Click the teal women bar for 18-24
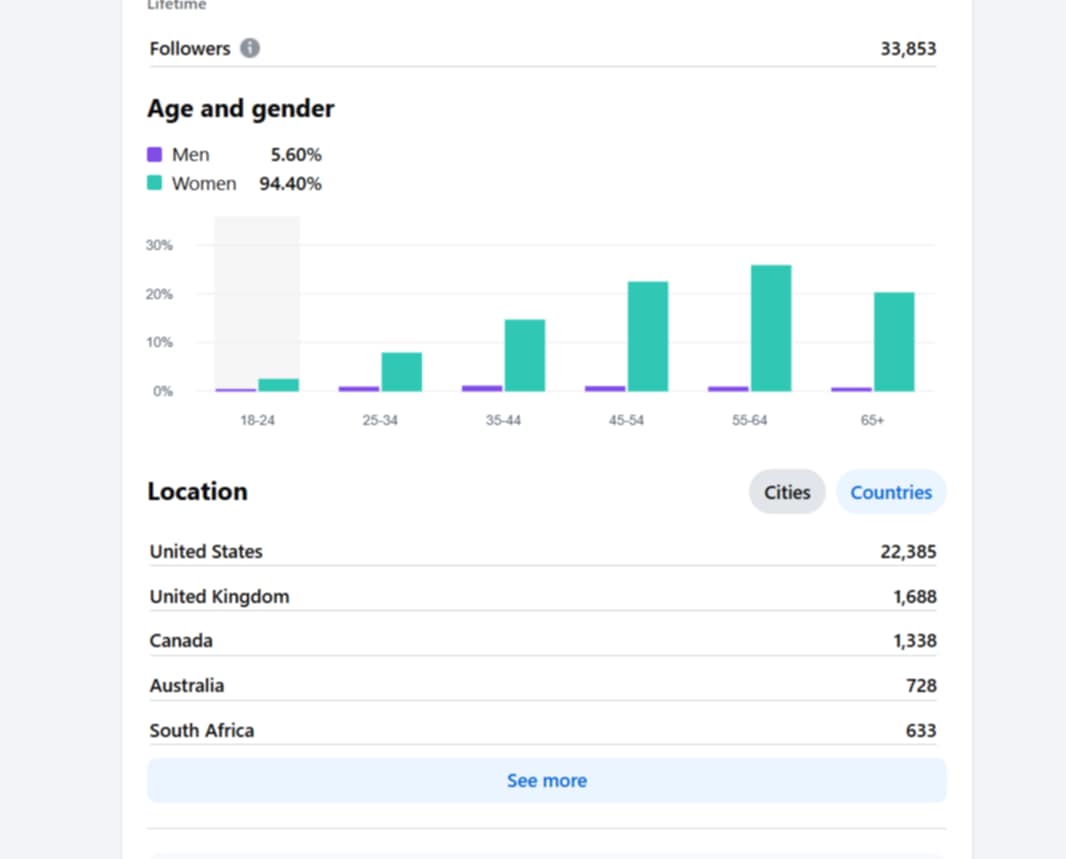Screen dimensions: 1066x859 coord(278,385)
